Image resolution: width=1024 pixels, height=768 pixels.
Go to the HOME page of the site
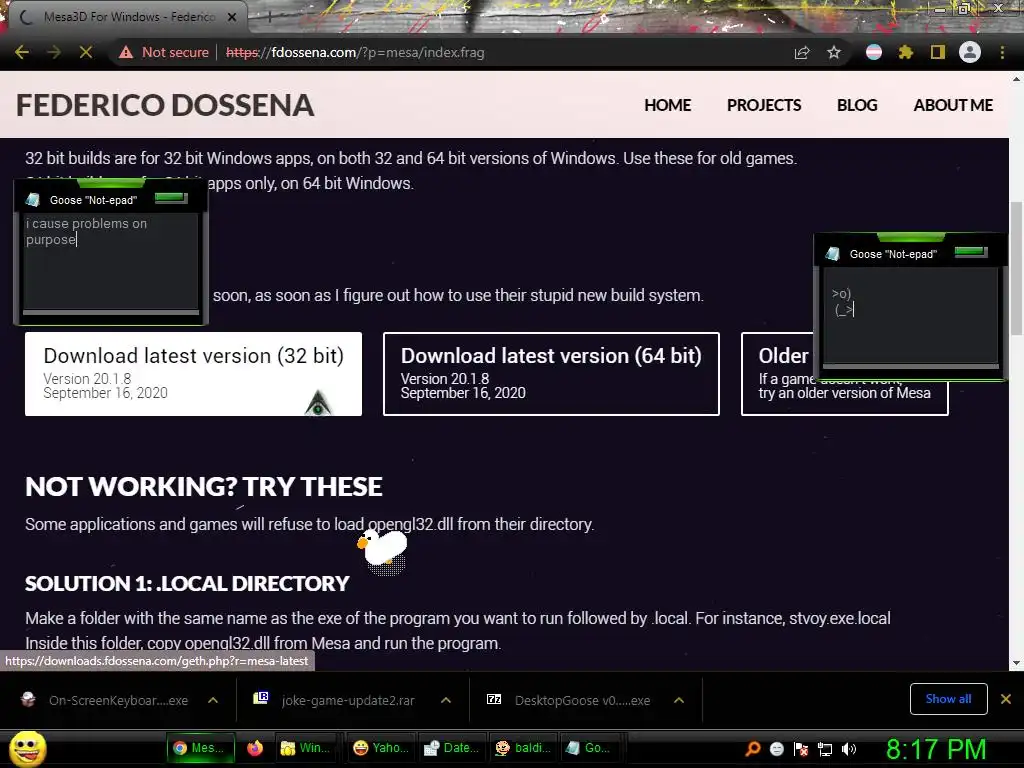coord(667,105)
